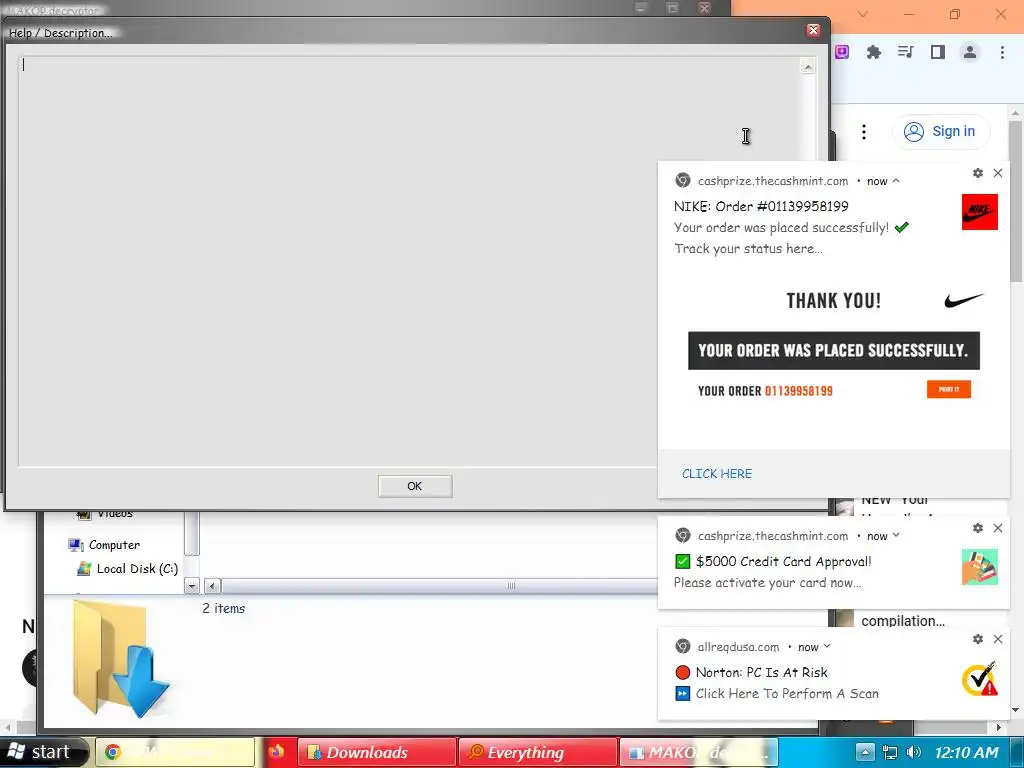Click the red Nike logo thumbnail in notification
Viewport: 1024px width, 768px height.
pos(980,212)
